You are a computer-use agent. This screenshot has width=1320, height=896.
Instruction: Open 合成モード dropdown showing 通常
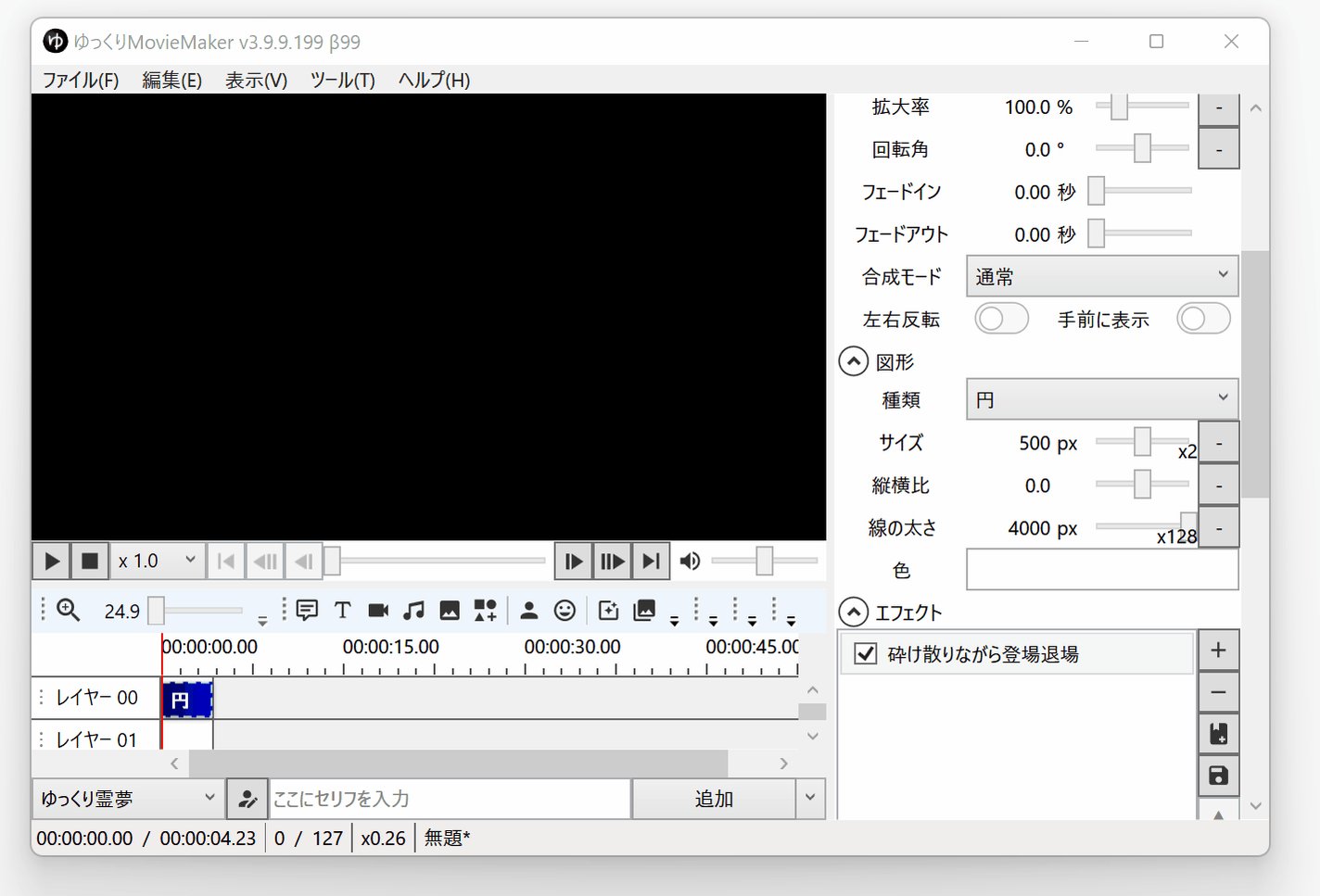point(1102,276)
